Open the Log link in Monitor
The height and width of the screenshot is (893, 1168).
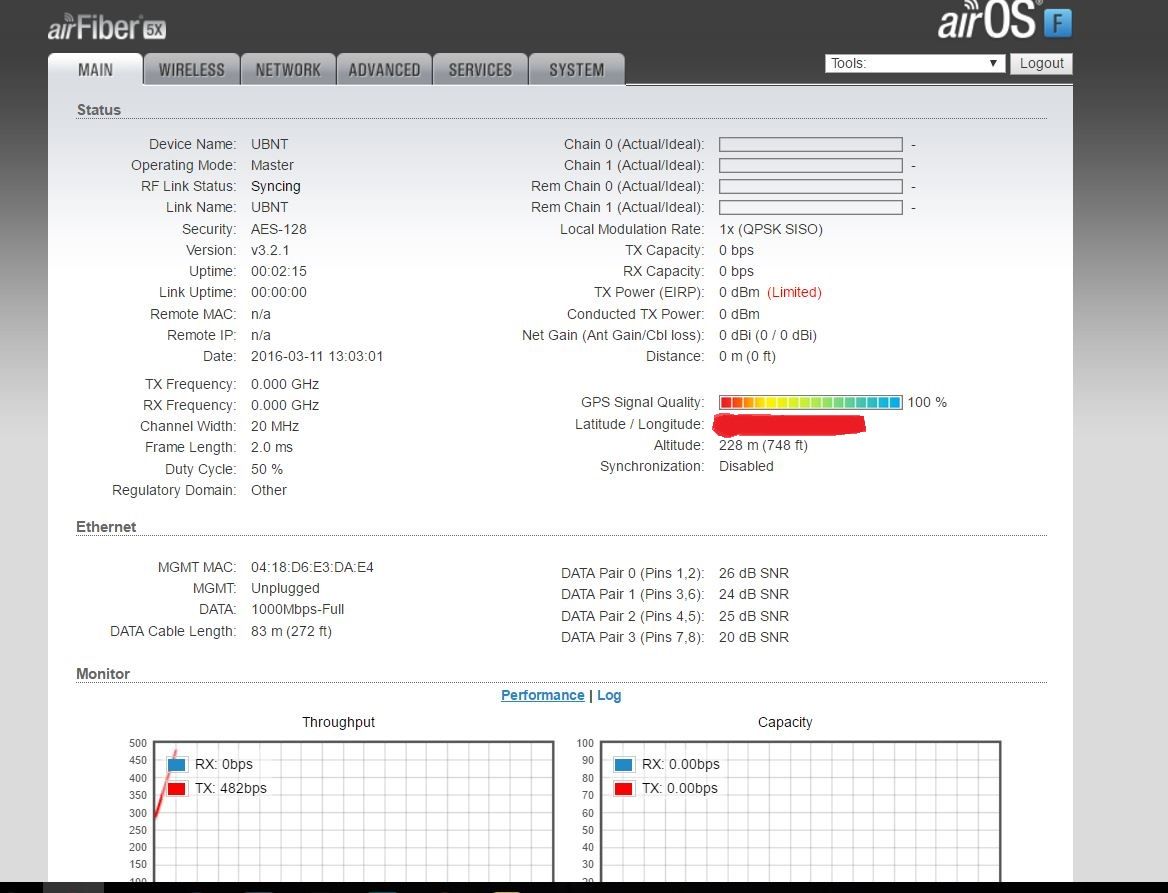(609, 695)
